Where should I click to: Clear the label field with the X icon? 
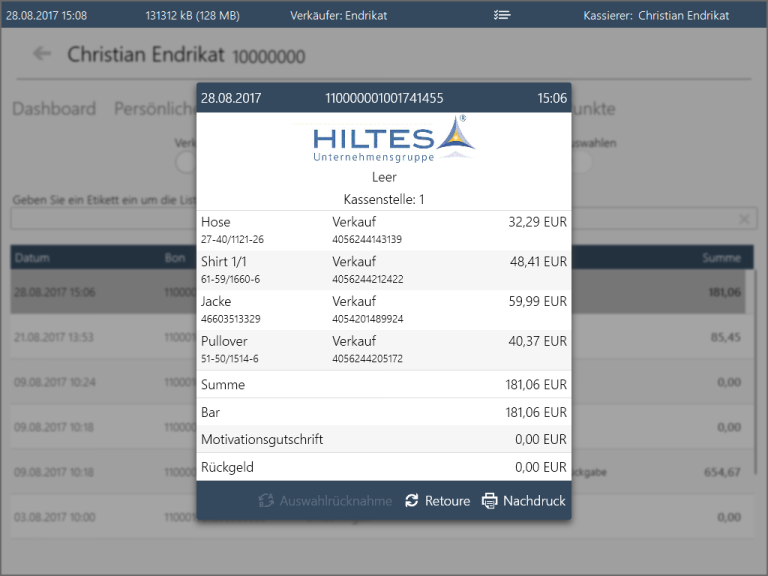(x=744, y=219)
